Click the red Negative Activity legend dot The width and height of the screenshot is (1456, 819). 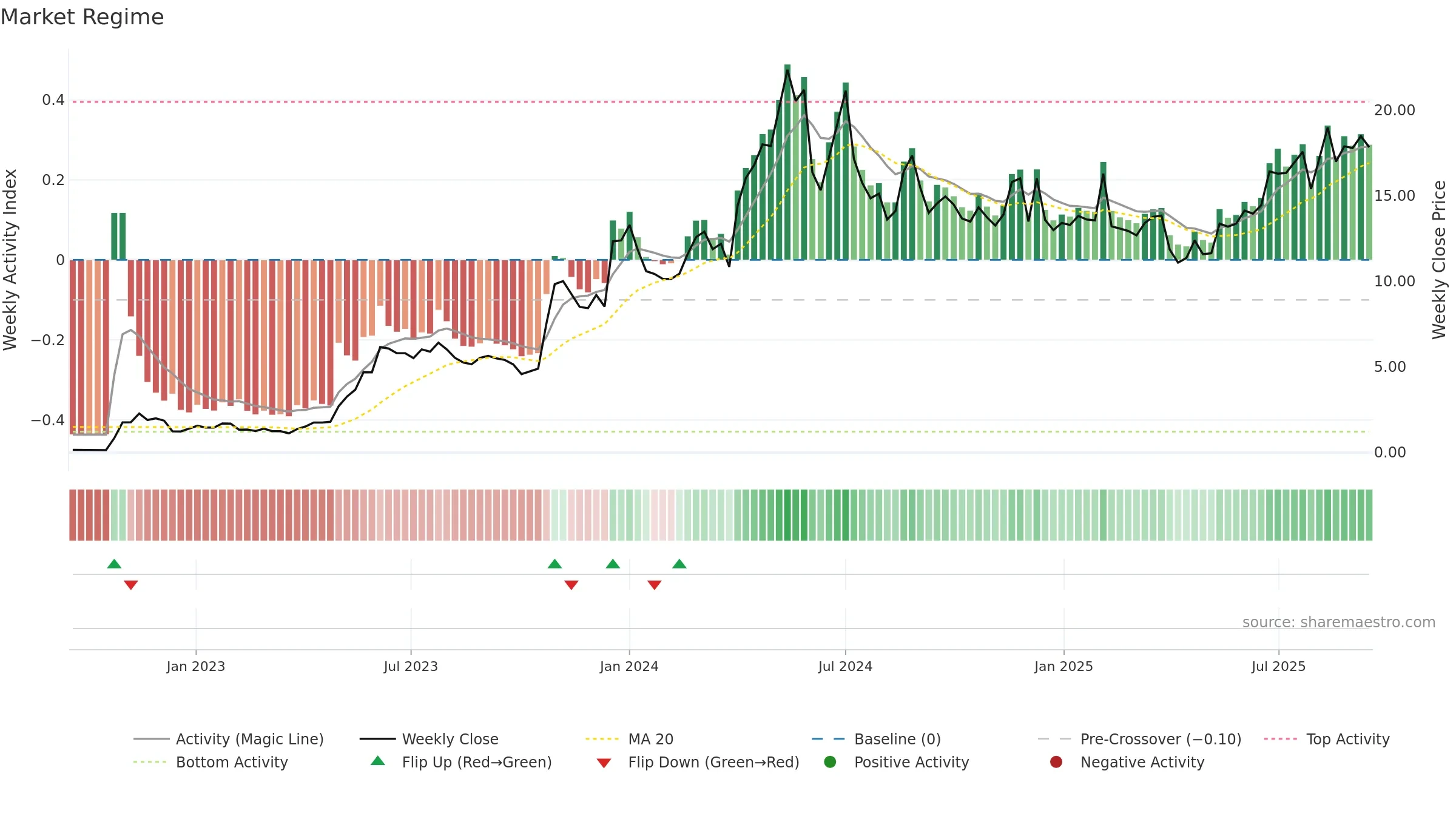point(1056,762)
